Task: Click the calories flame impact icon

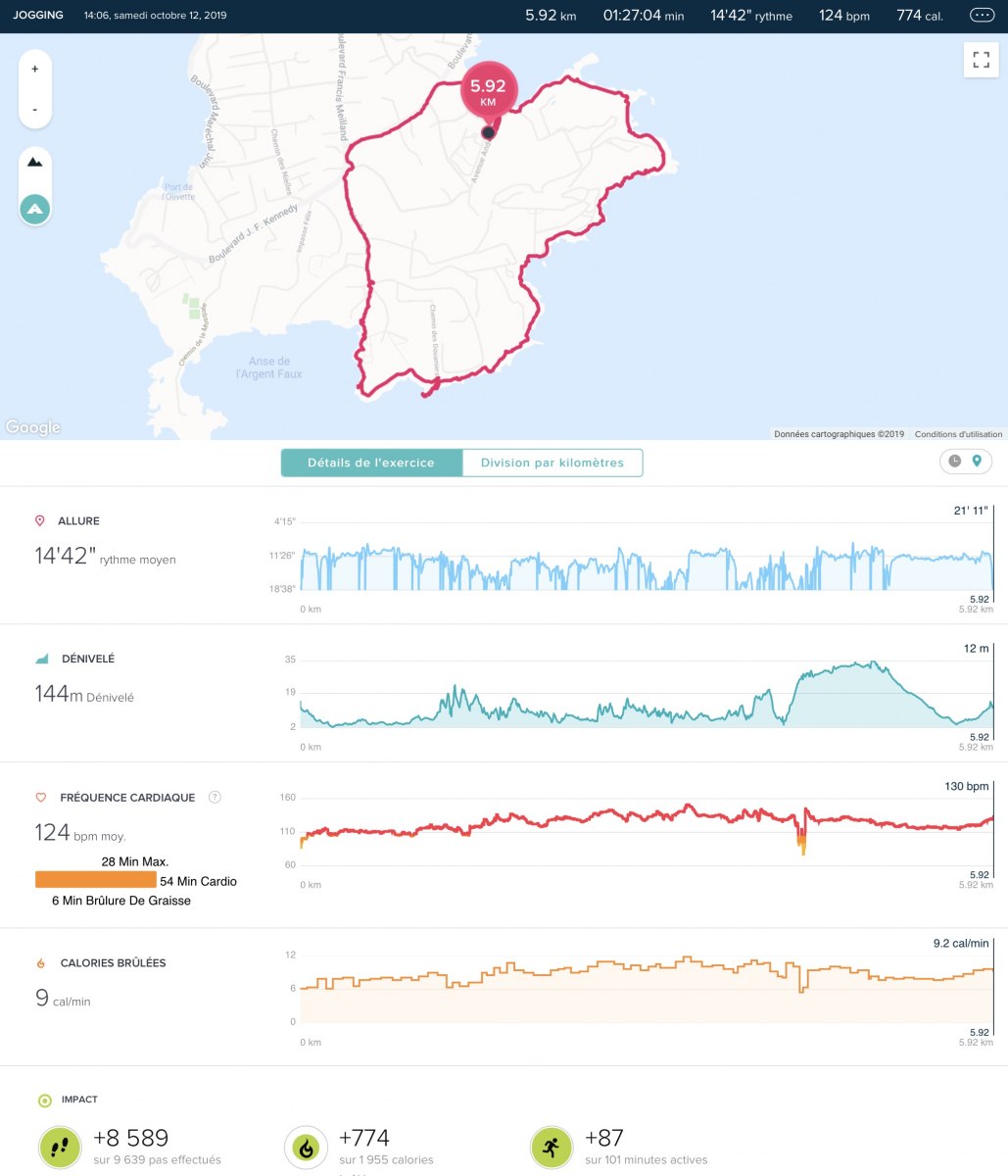Action: pos(306,1148)
